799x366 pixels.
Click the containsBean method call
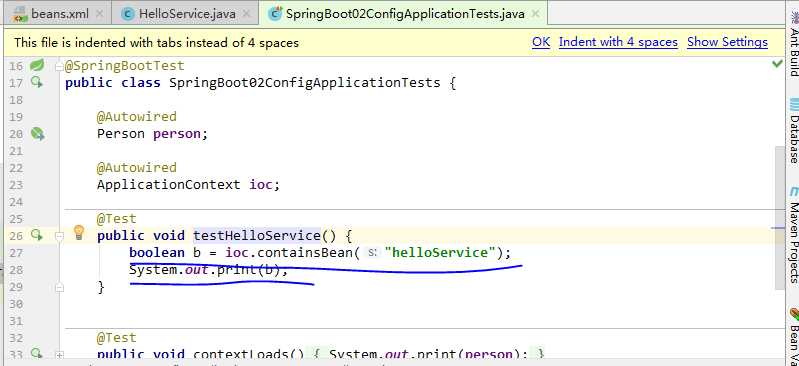click(305, 253)
